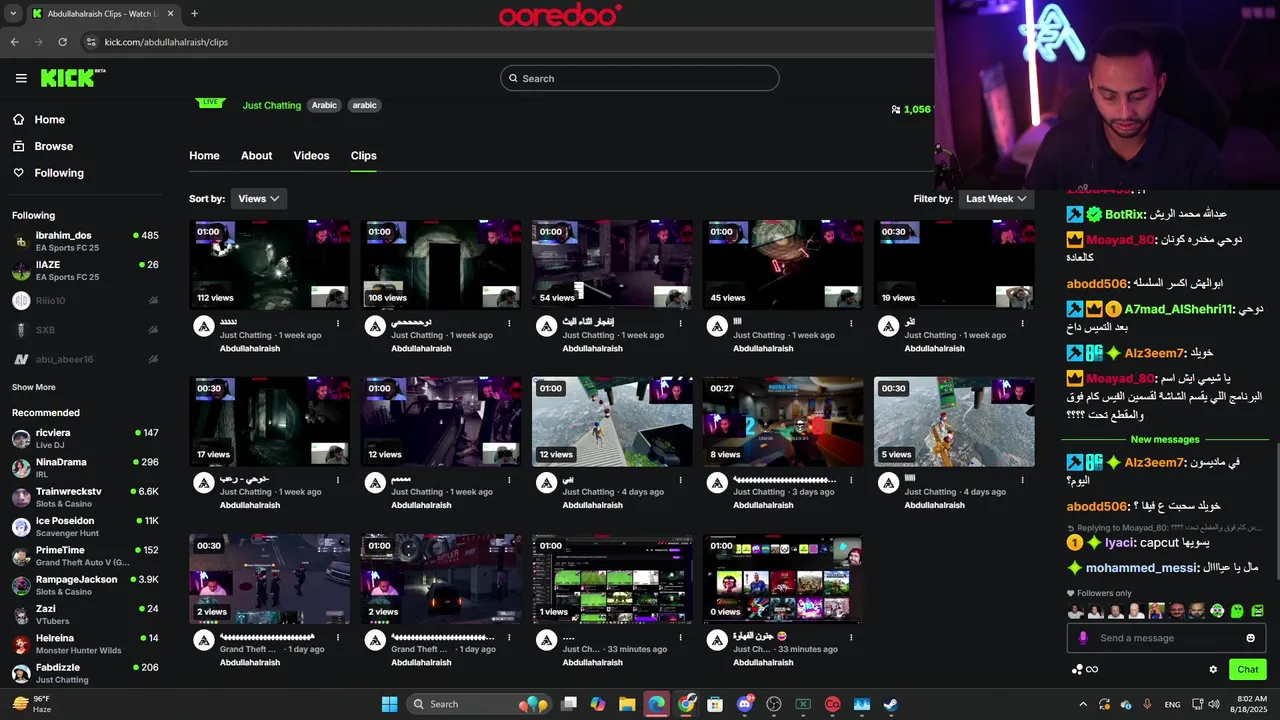
Task: Open options menu for the 45 views clip
Action: click(x=851, y=324)
